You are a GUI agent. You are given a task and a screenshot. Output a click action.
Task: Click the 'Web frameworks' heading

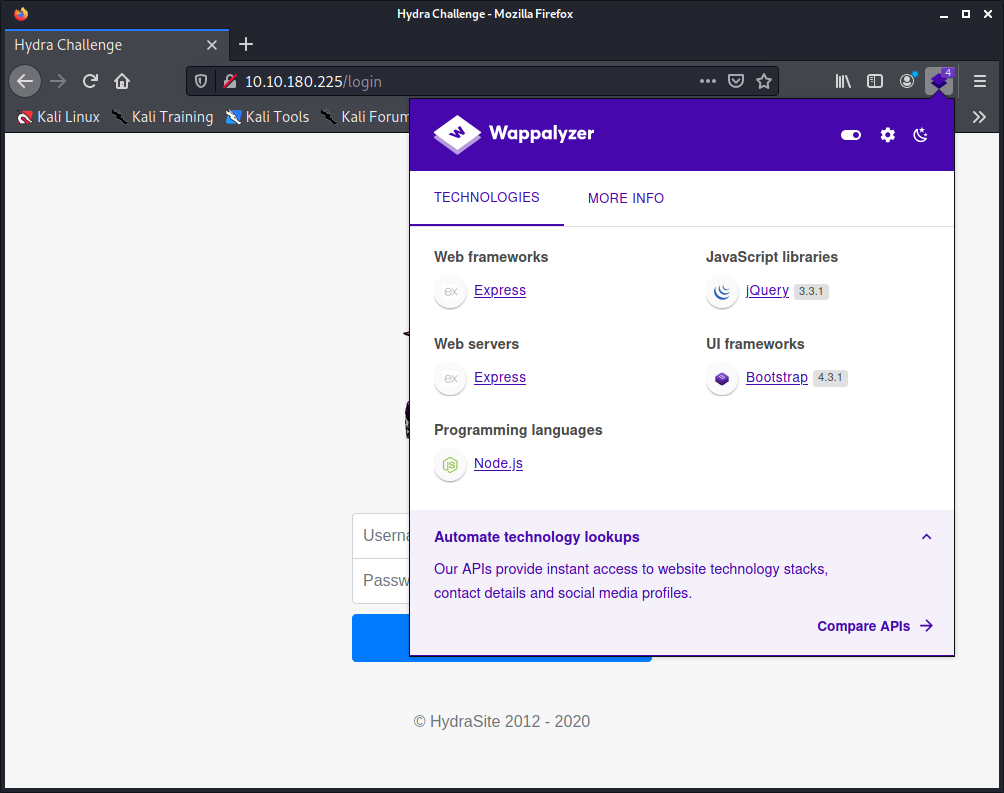click(x=491, y=257)
